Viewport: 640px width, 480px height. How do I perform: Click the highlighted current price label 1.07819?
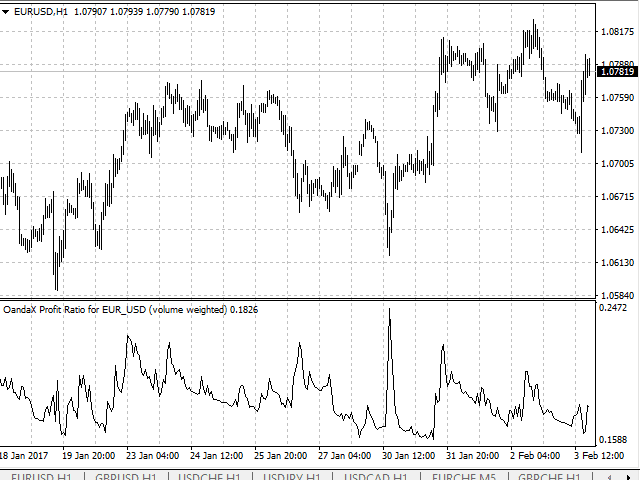(618, 72)
